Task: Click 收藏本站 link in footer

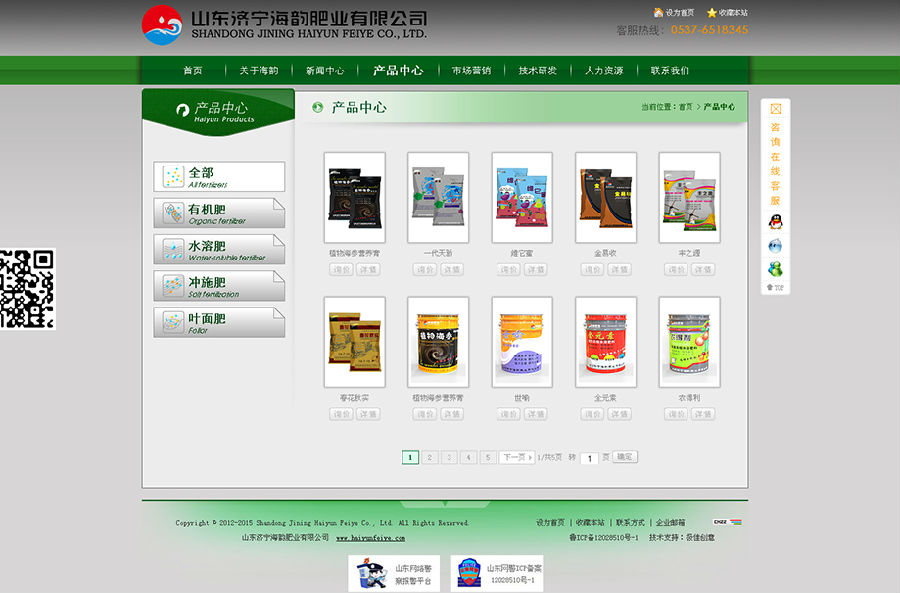Action: [x=590, y=523]
